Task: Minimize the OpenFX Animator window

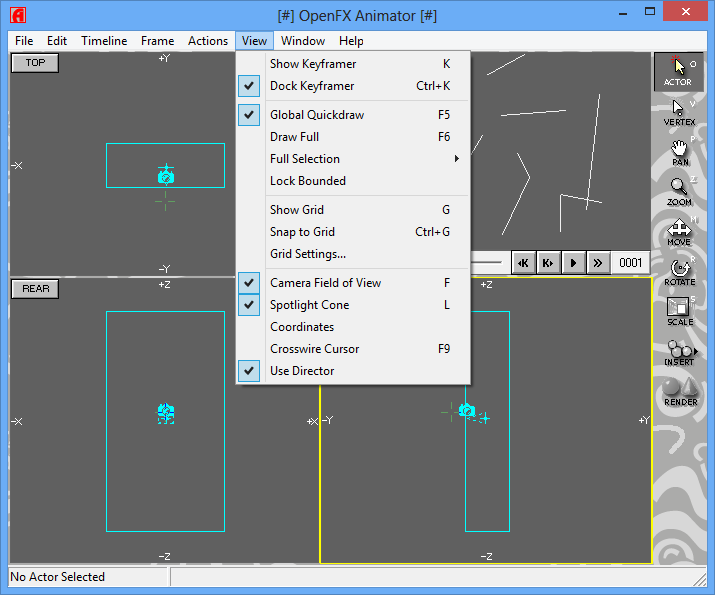Action: [623, 13]
